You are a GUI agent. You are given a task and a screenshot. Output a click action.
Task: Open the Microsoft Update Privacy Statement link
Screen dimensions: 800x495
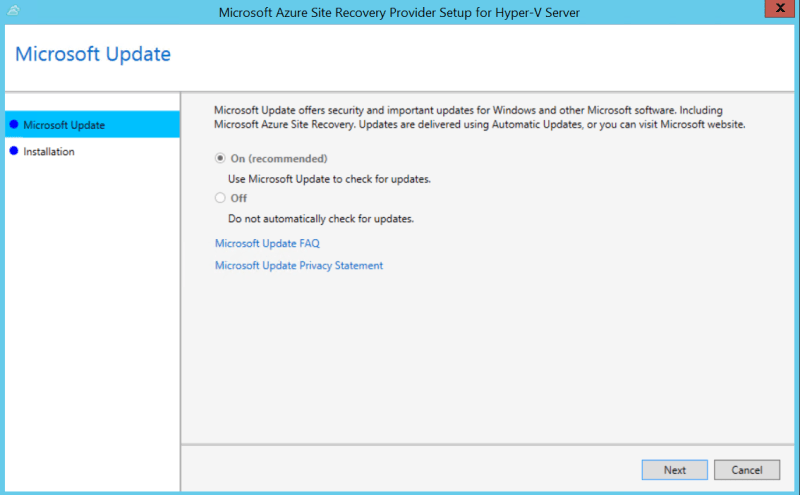(298, 266)
